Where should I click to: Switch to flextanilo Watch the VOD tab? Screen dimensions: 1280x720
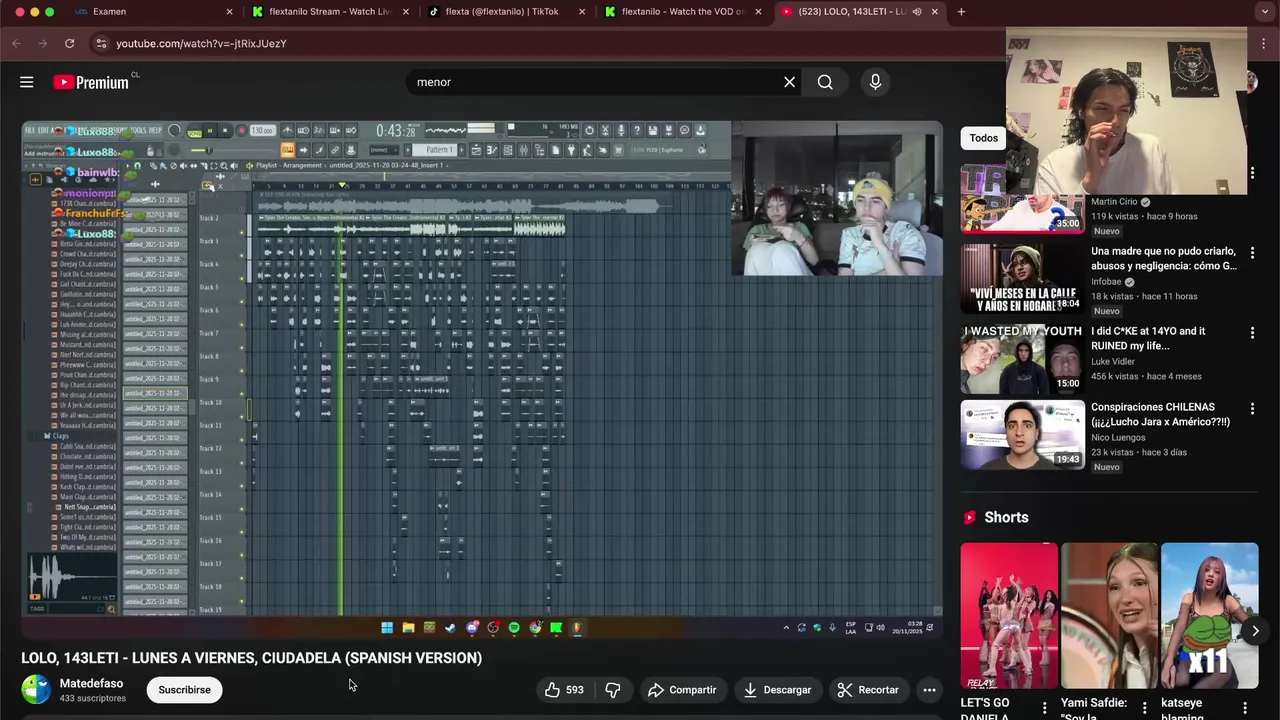coord(683,12)
